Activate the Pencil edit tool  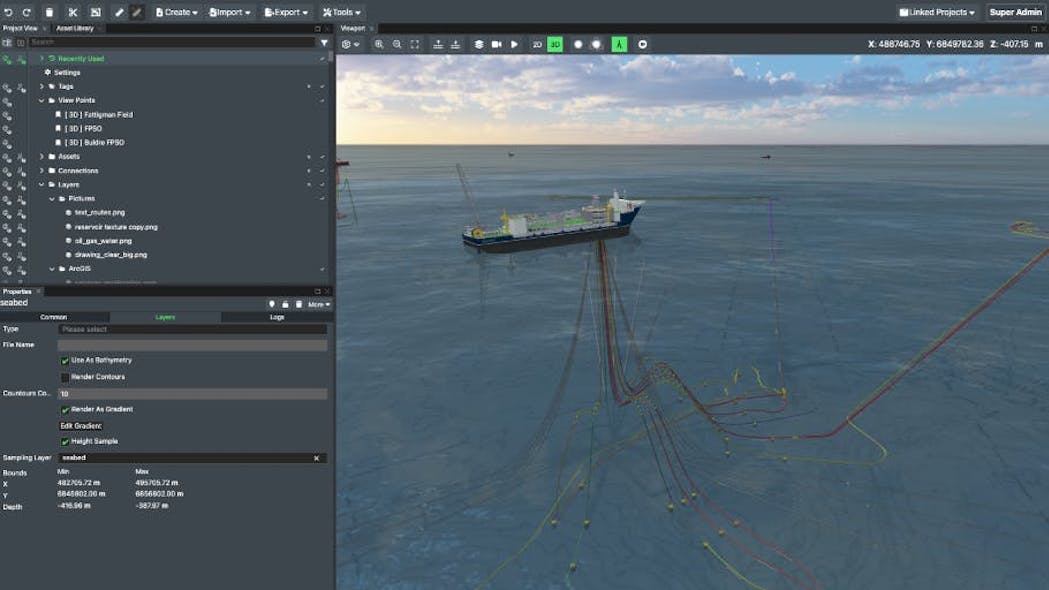tap(120, 12)
